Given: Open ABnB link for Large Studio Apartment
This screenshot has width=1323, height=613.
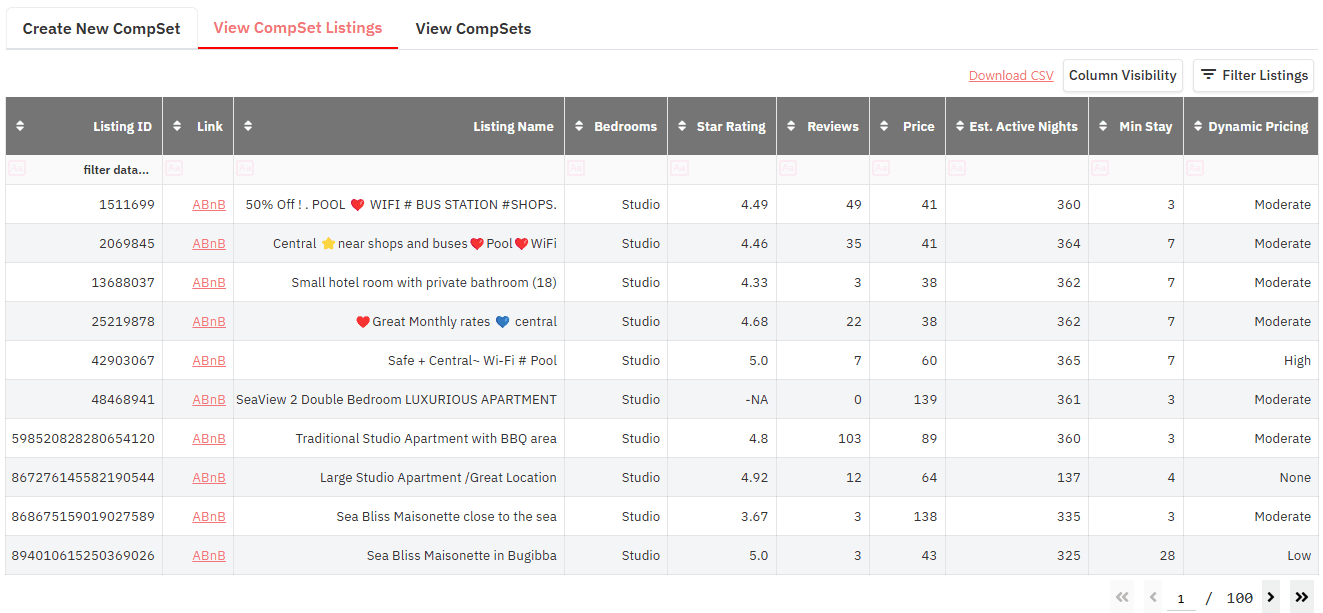Looking at the screenshot, I should [x=209, y=477].
